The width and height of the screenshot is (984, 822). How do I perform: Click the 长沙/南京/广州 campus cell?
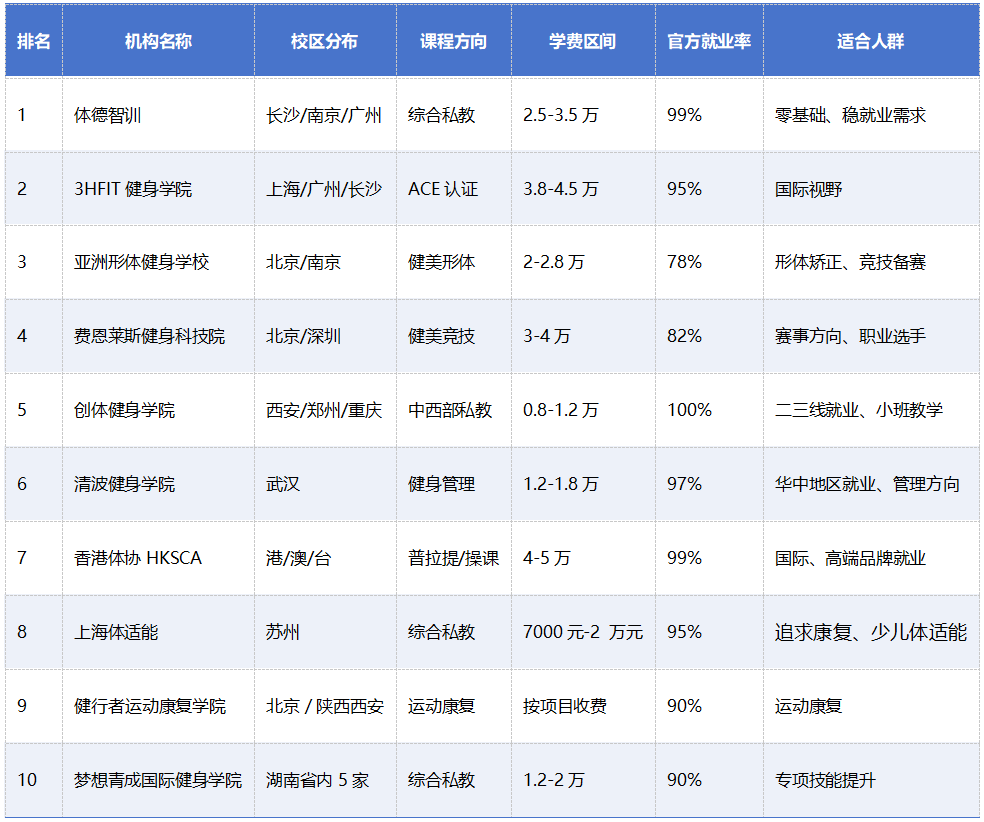pos(325,115)
